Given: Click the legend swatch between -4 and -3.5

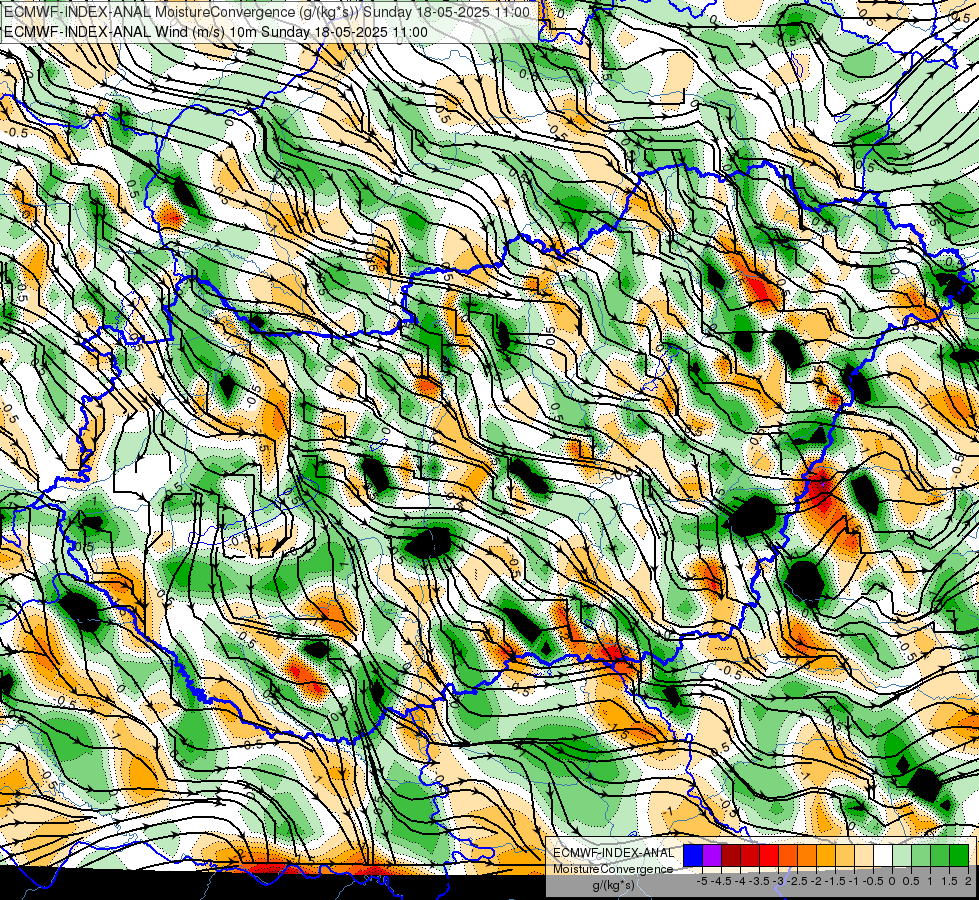Looking at the screenshot, I should click(x=750, y=855).
